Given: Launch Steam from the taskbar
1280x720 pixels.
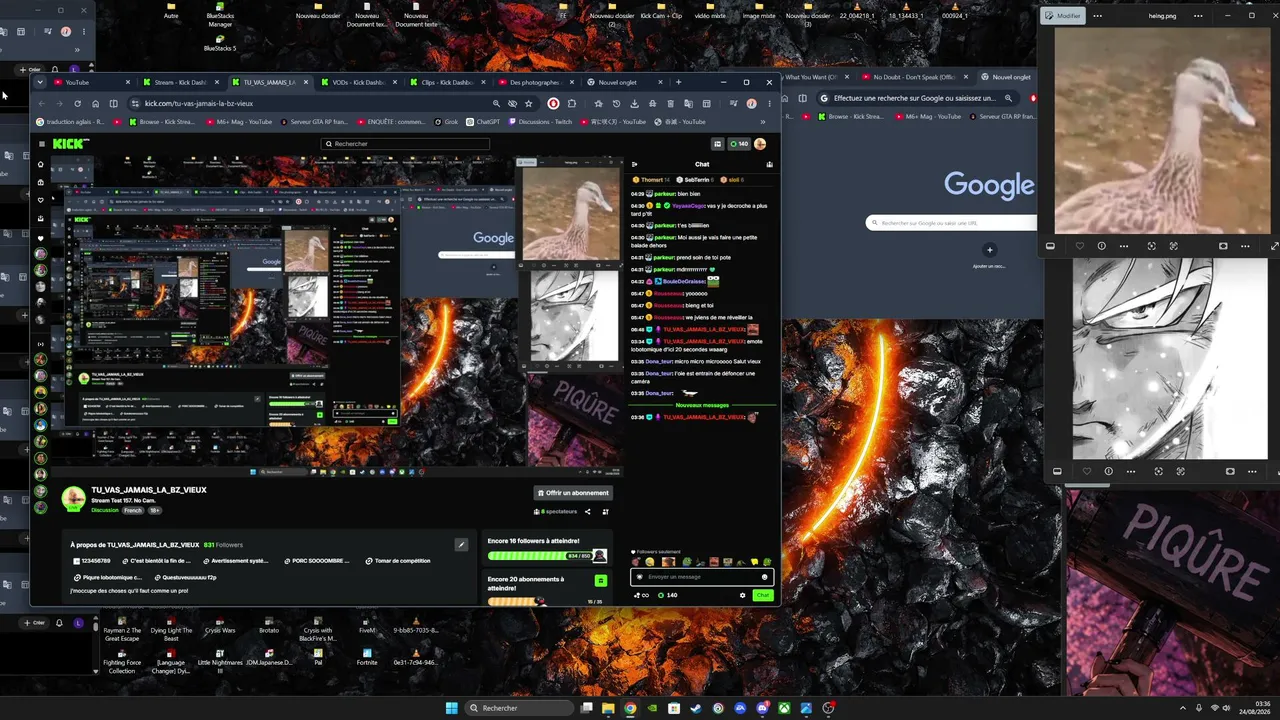Looking at the screenshot, I should (696, 708).
